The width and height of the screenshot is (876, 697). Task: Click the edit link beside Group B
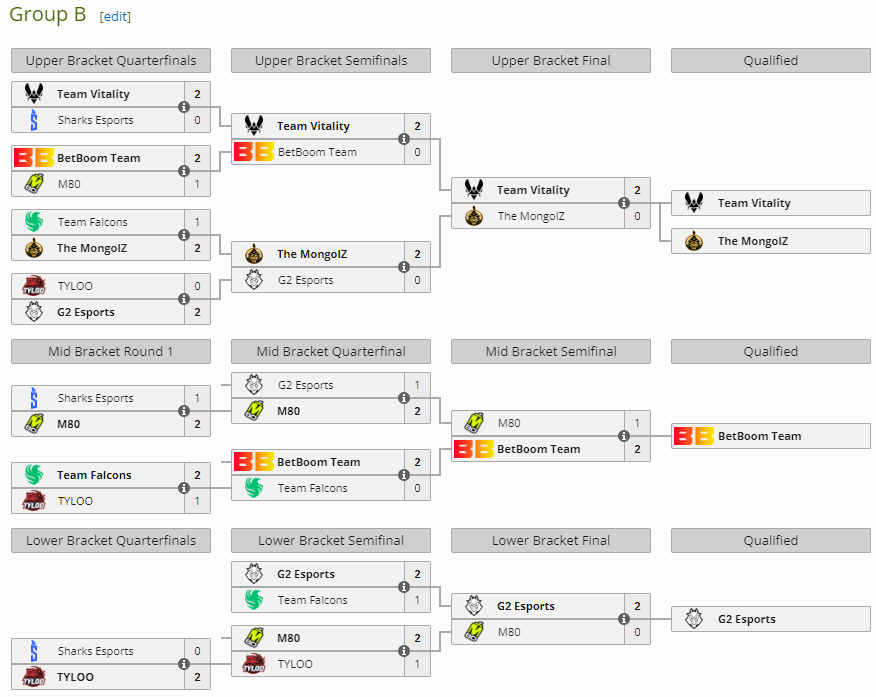click(x=115, y=17)
